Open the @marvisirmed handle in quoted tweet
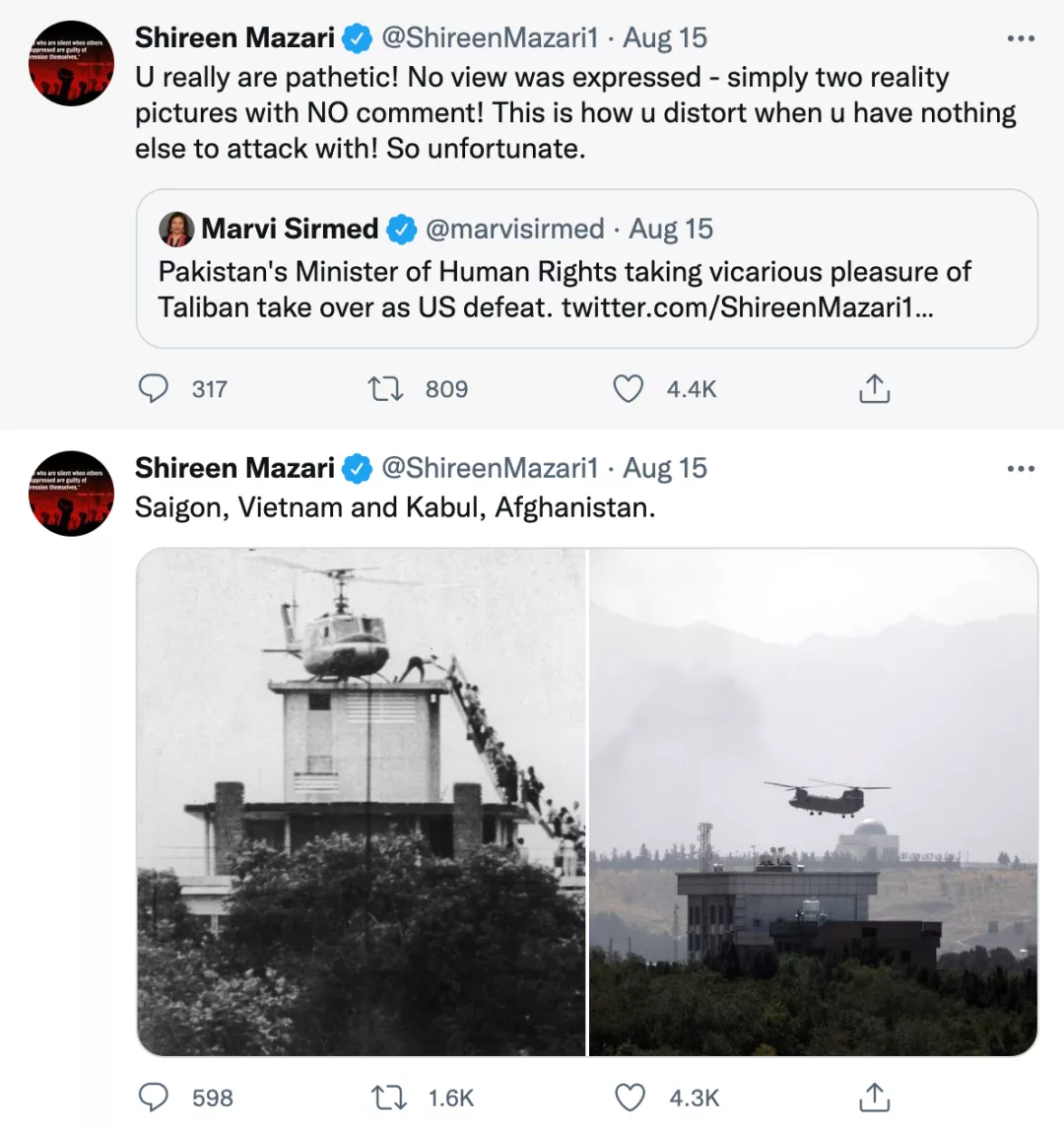The image size is (1064, 1132). pos(514,230)
